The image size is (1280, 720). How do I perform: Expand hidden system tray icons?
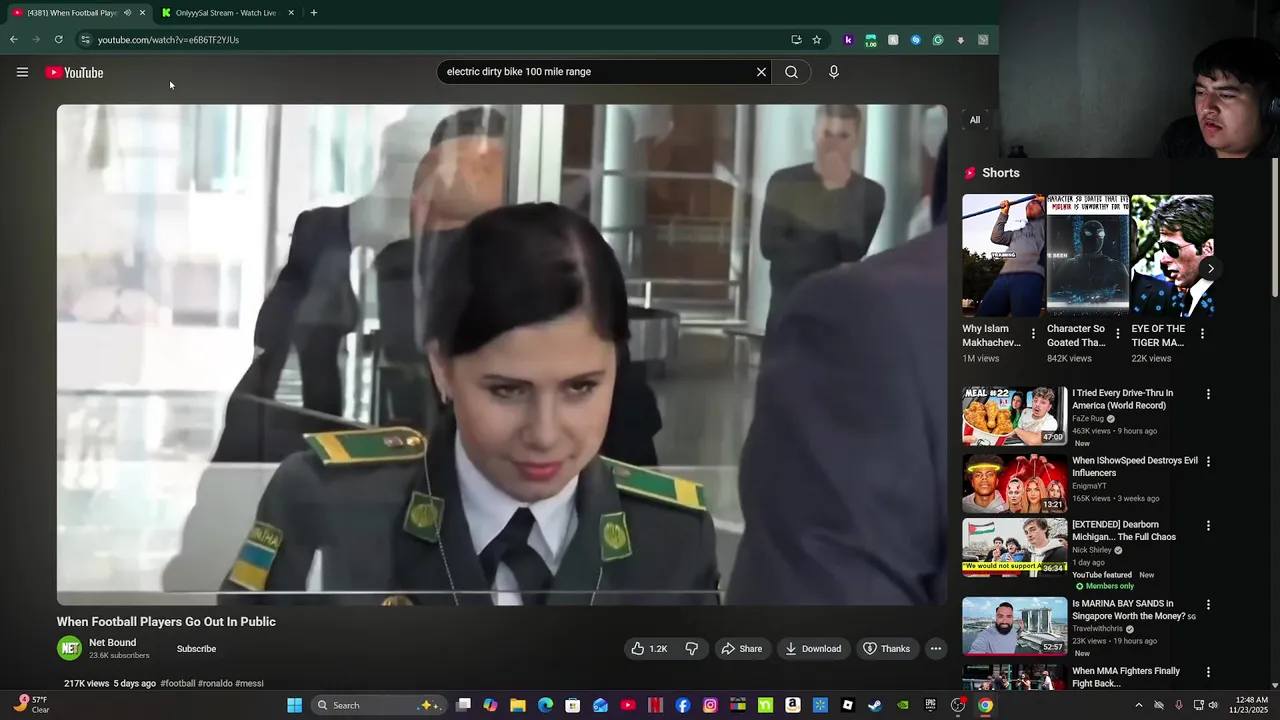1138,705
